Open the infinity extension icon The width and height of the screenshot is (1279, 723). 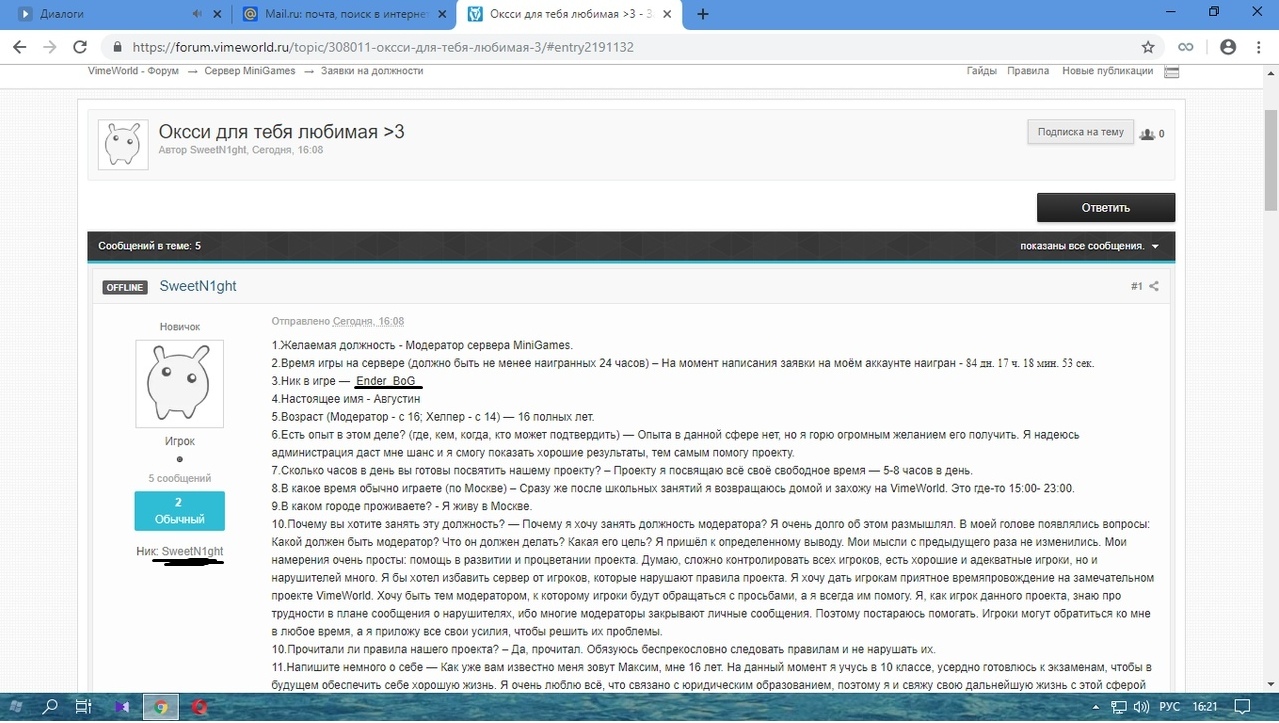click(x=1186, y=47)
